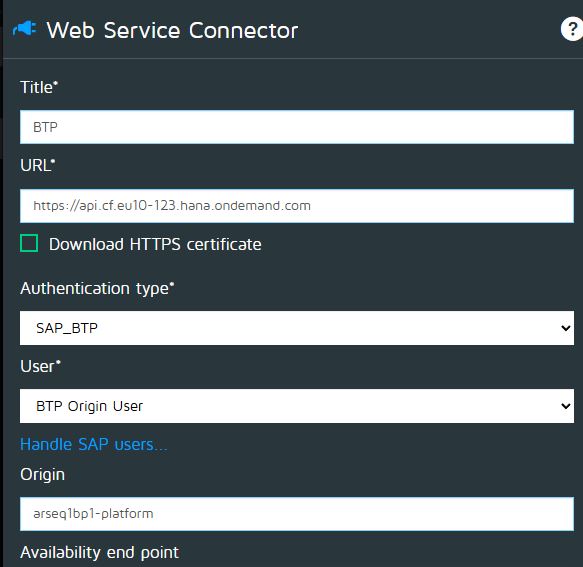The width and height of the screenshot is (583, 567).
Task: Open the Authentication type dropdown
Action: 297,328
